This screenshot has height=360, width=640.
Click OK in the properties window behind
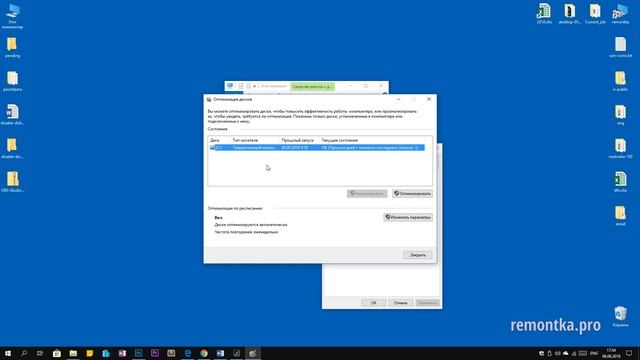click(373, 303)
